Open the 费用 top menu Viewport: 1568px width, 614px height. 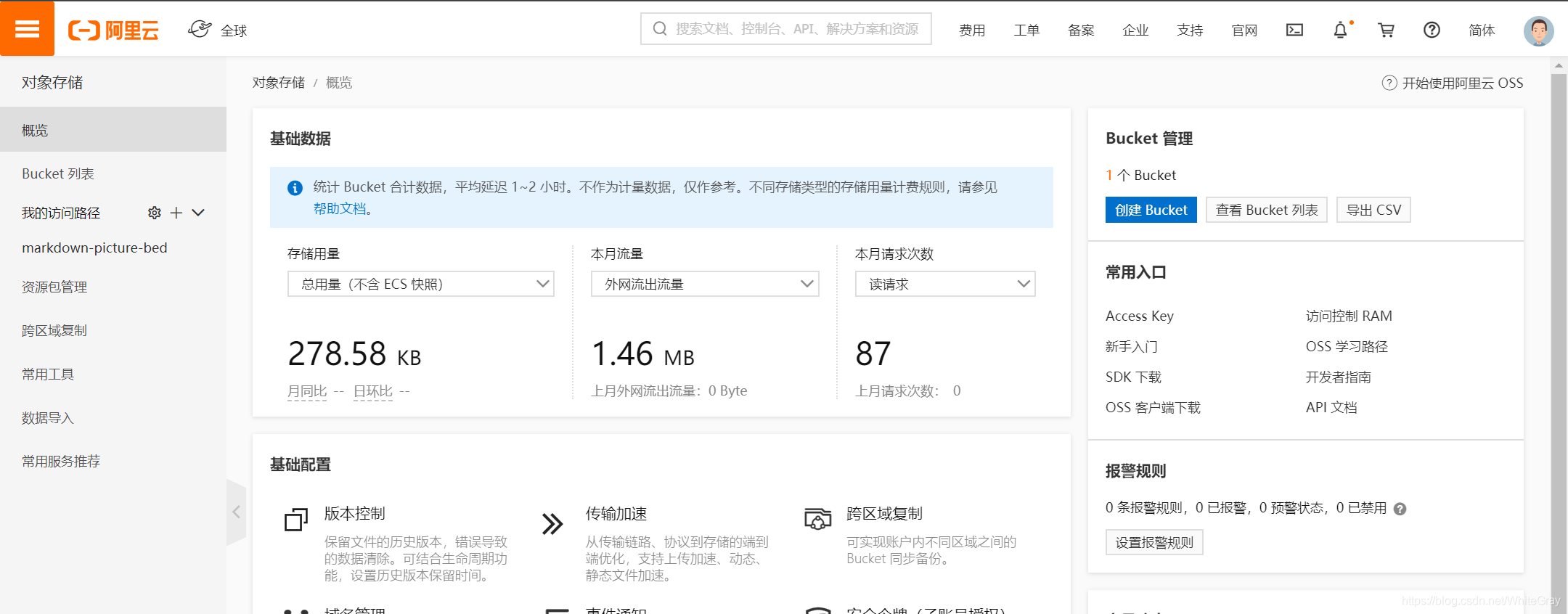click(x=972, y=30)
